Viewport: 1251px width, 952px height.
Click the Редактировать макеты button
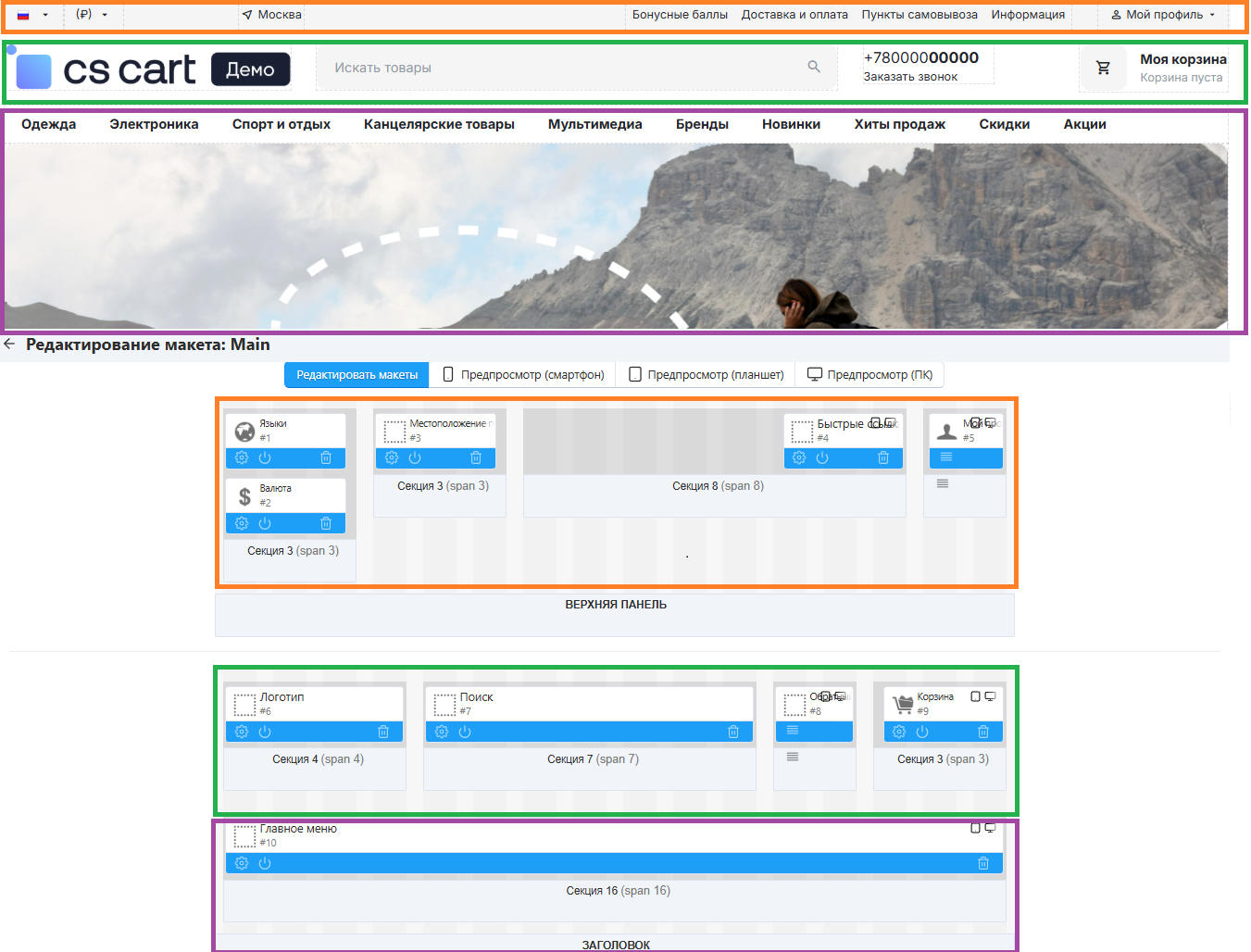point(357,375)
